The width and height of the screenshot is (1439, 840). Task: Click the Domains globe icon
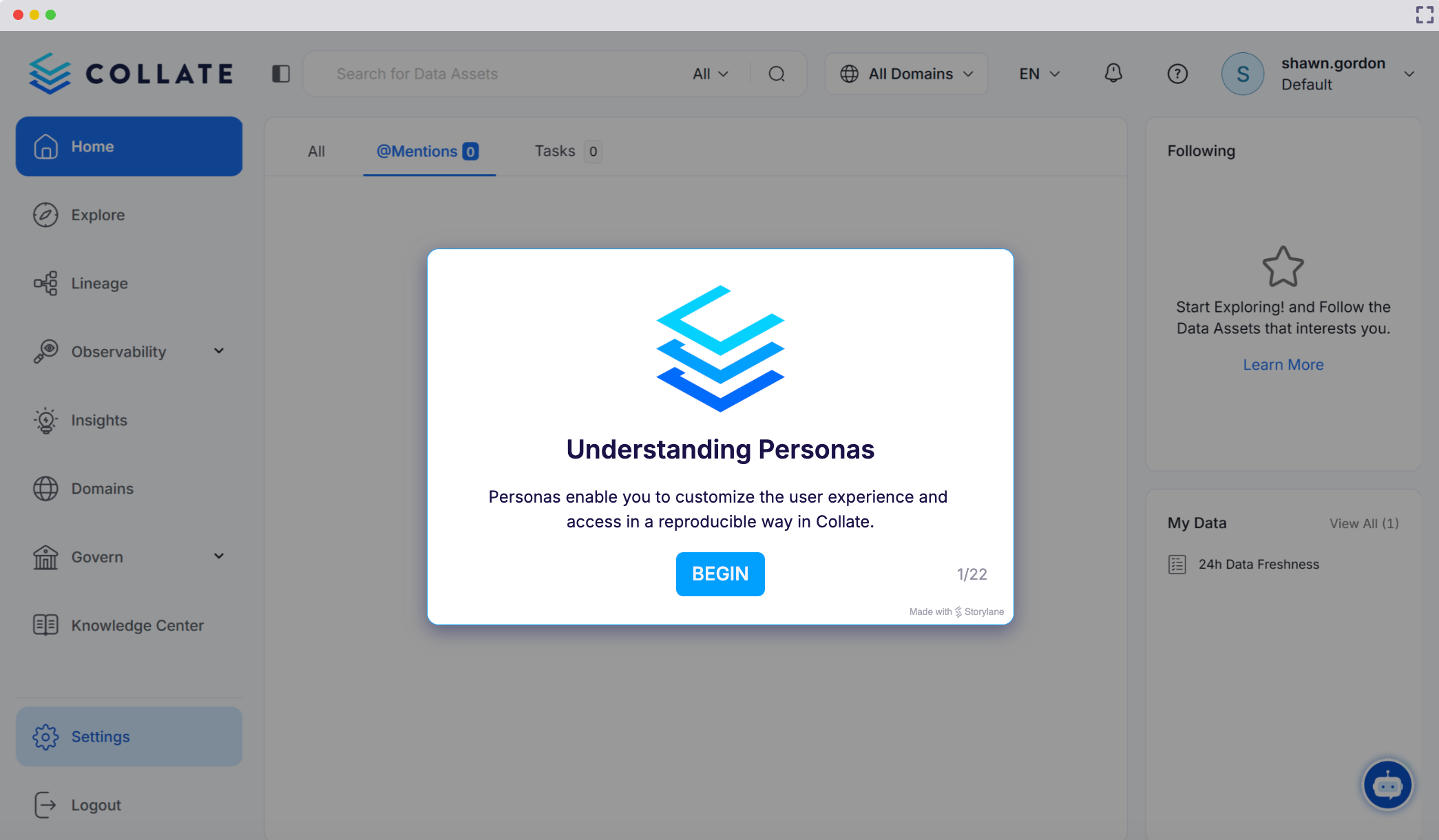(x=45, y=488)
